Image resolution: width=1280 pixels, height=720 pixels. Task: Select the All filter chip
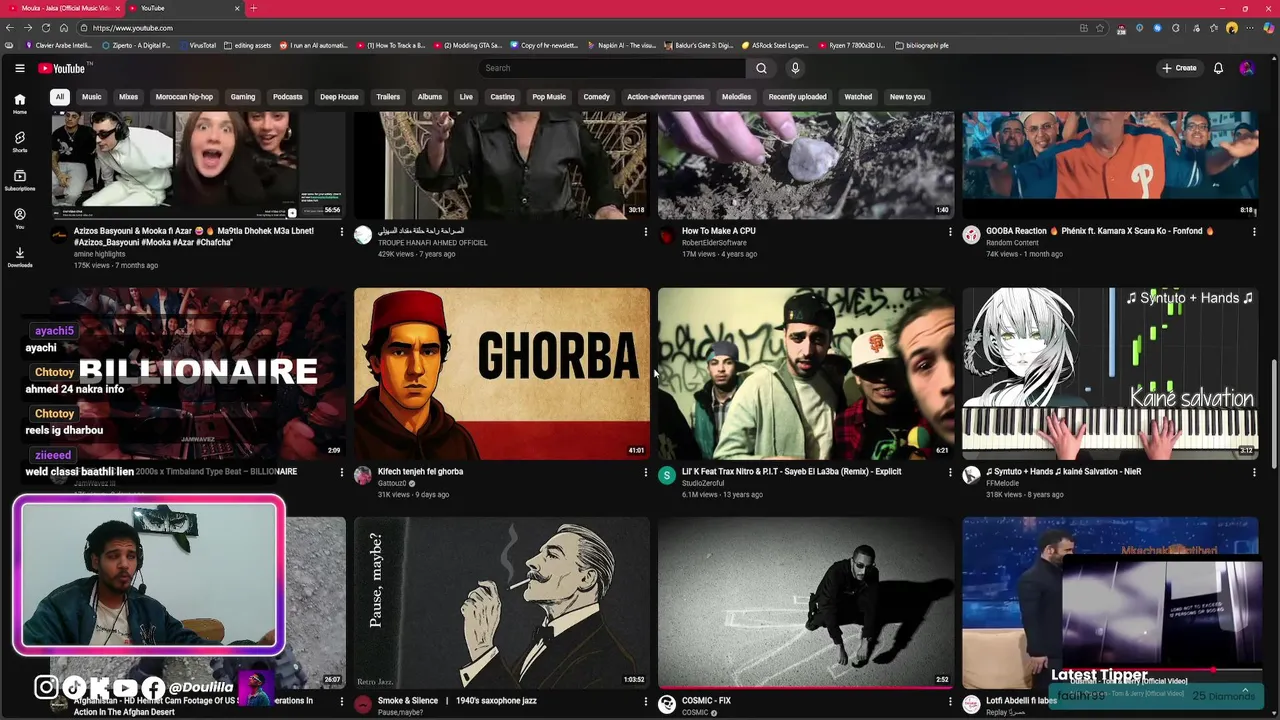click(x=60, y=97)
